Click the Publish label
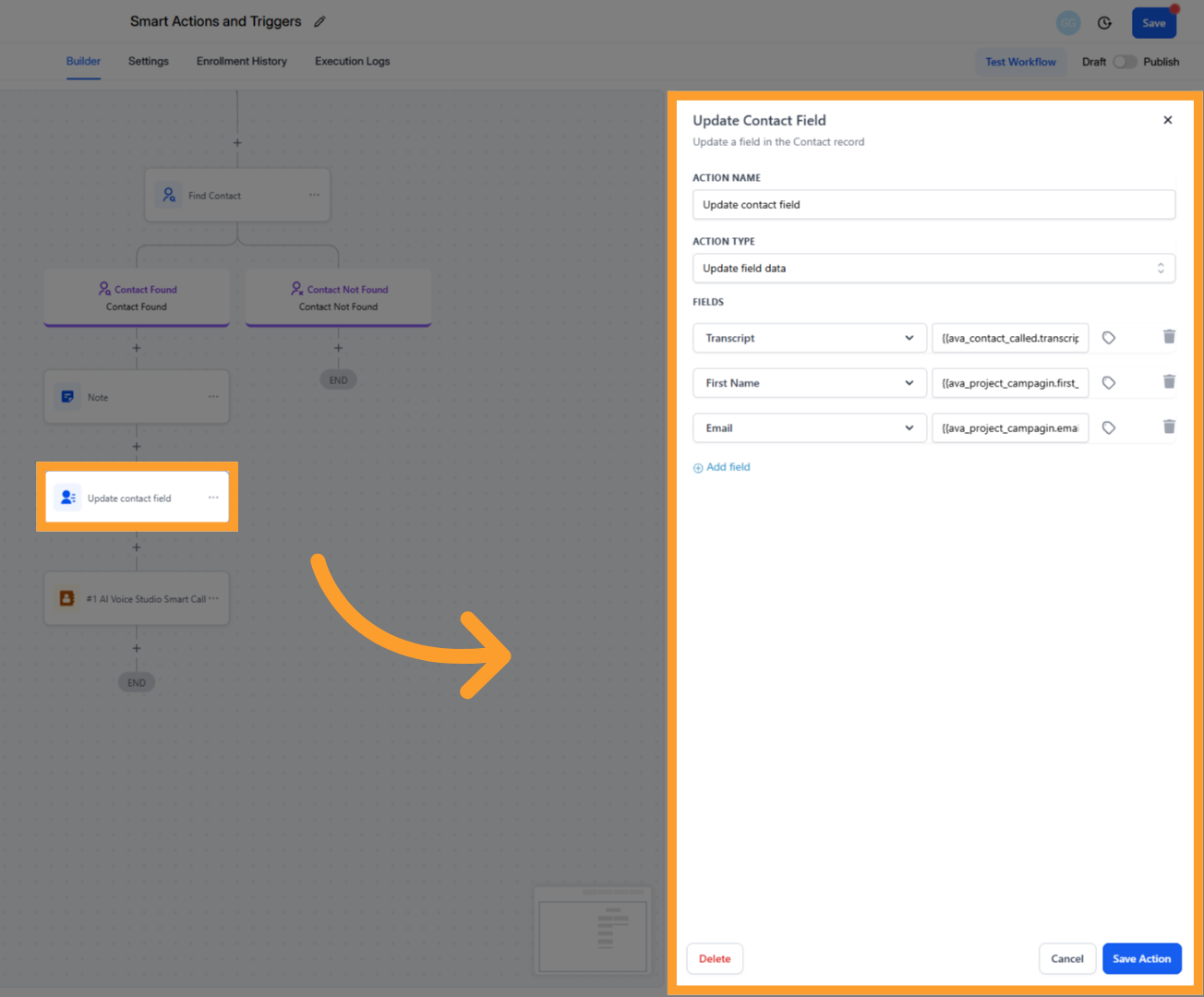The width and height of the screenshot is (1204, 997). (x=1161, y=62)
